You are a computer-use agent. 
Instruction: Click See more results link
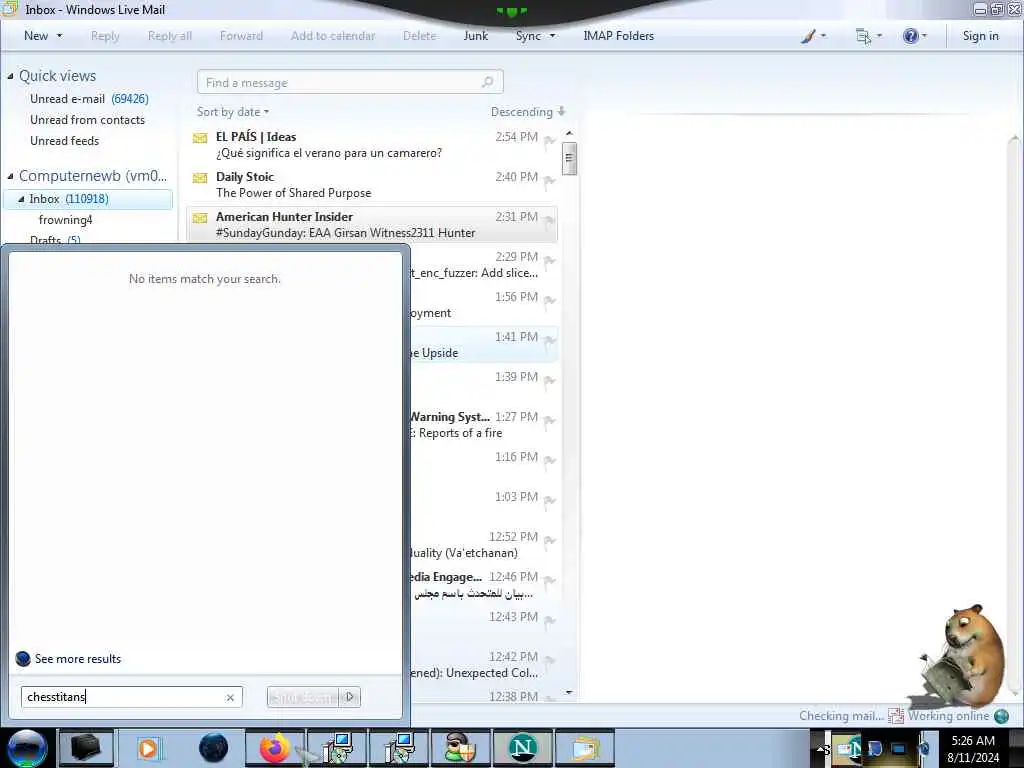click(x=78, y=659)
